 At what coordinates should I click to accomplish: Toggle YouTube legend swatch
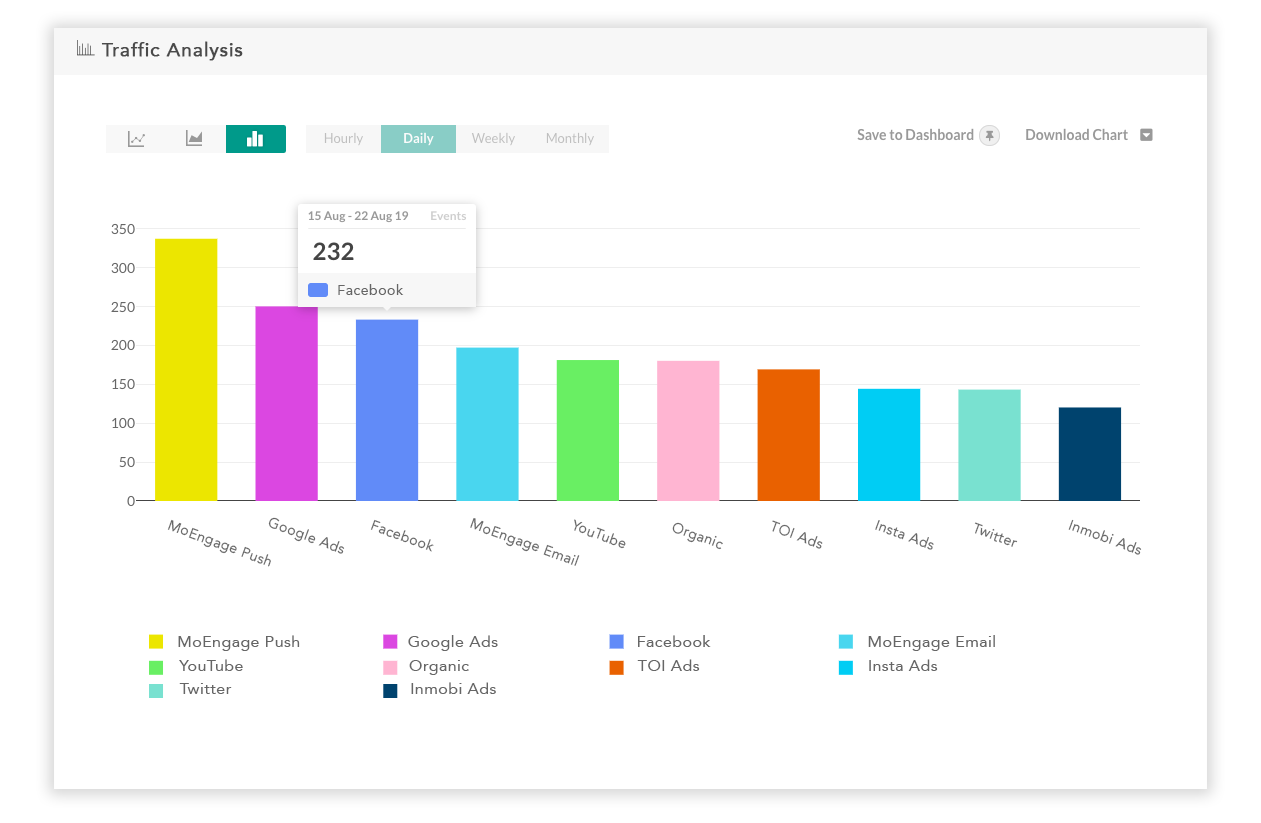pos(156,667)
